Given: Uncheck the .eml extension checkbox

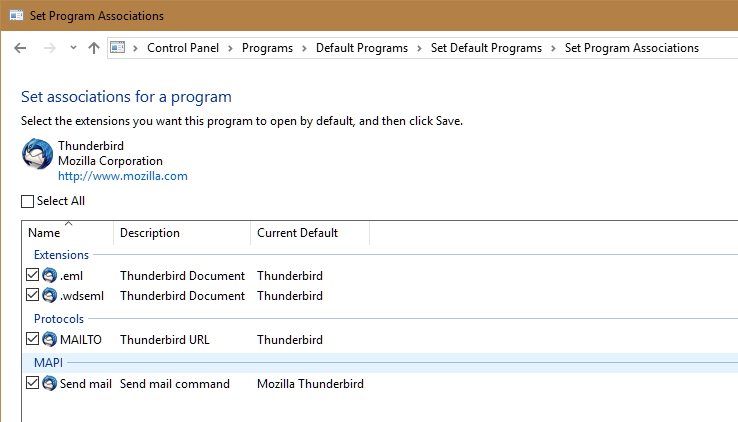Looking at the screenshot, I should click(x=32, y=275).
